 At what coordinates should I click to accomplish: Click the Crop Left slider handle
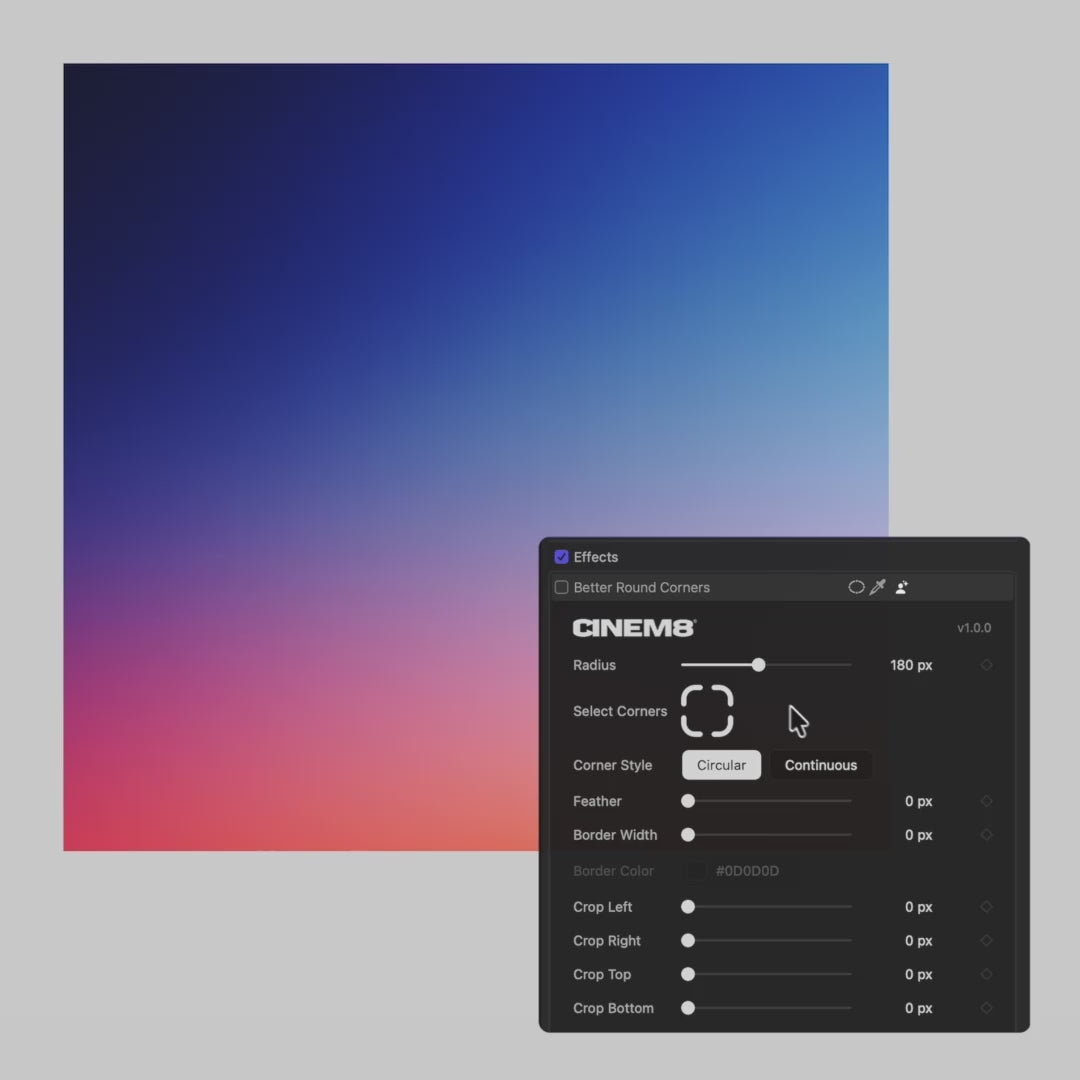tap(687, 906)
